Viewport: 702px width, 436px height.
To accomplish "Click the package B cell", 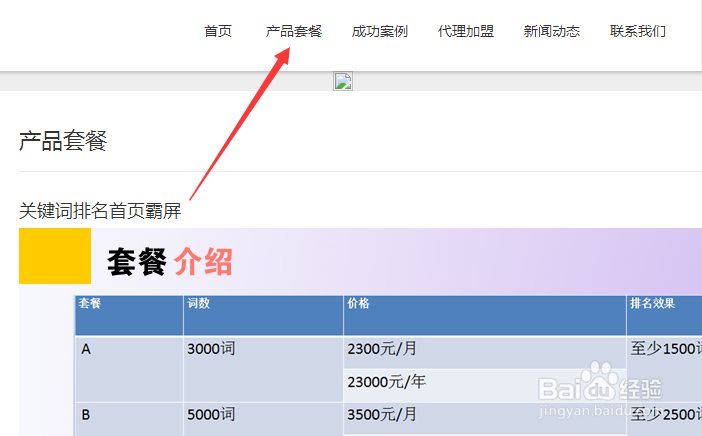I will point(129,419).
